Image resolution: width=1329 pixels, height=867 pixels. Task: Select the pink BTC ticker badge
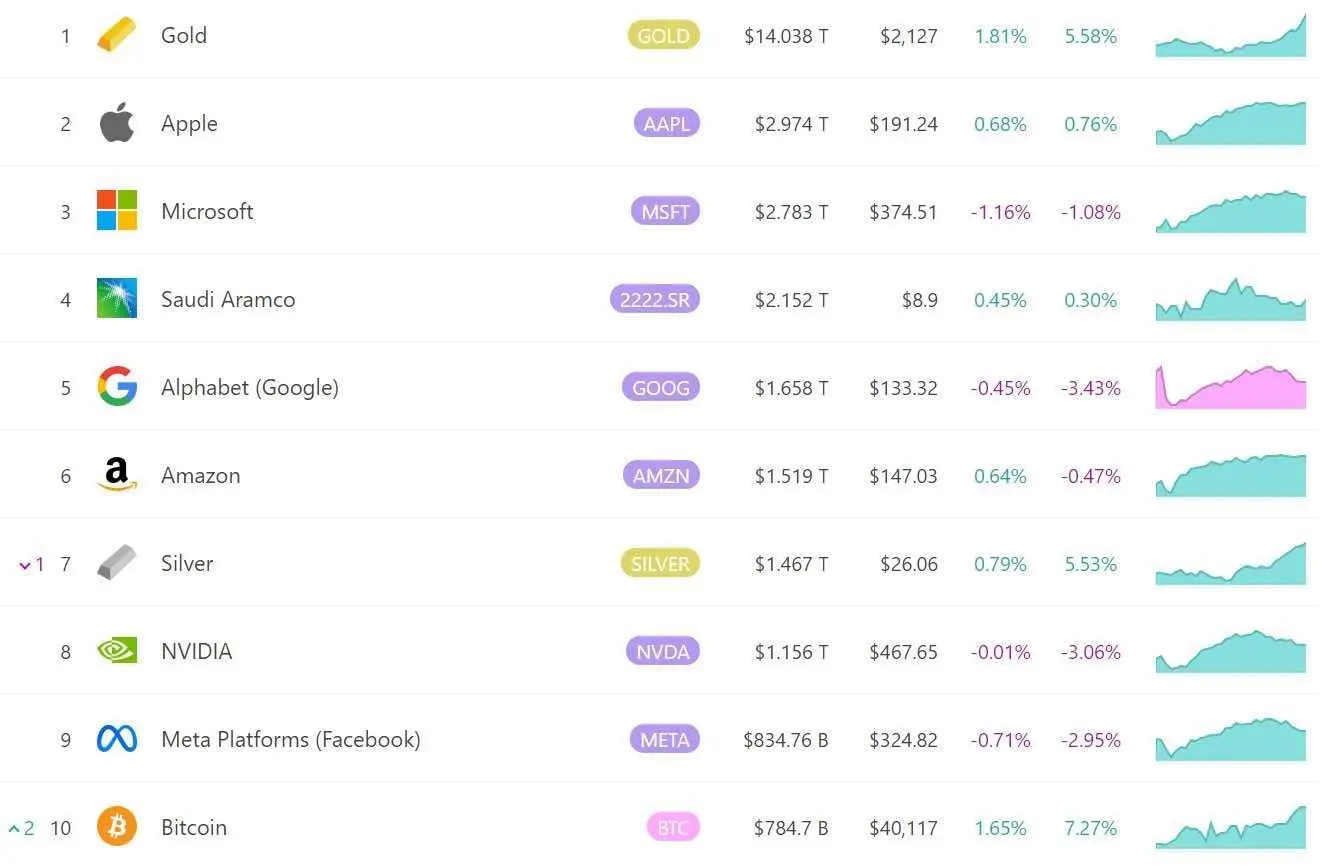coord(672,828)
